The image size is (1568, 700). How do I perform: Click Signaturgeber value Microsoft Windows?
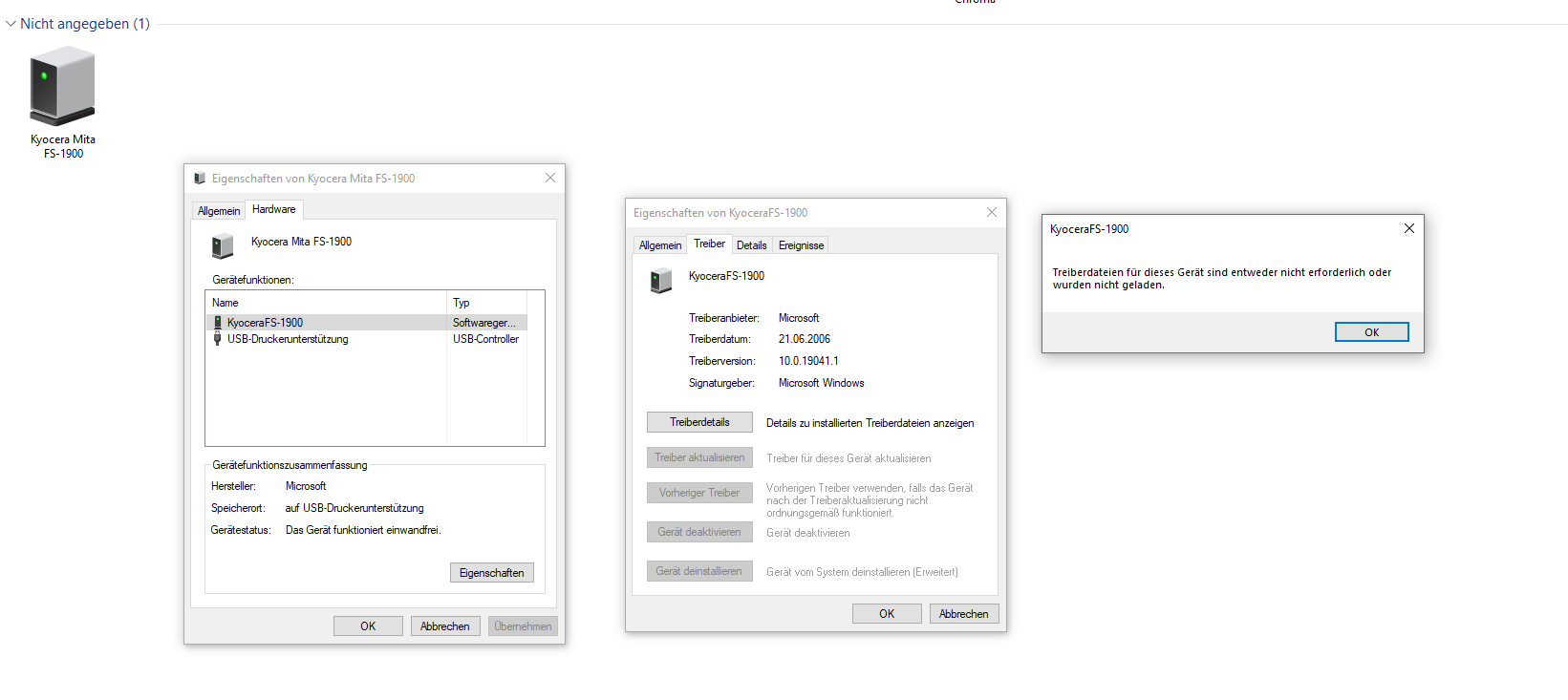click(x=822, y=383)
